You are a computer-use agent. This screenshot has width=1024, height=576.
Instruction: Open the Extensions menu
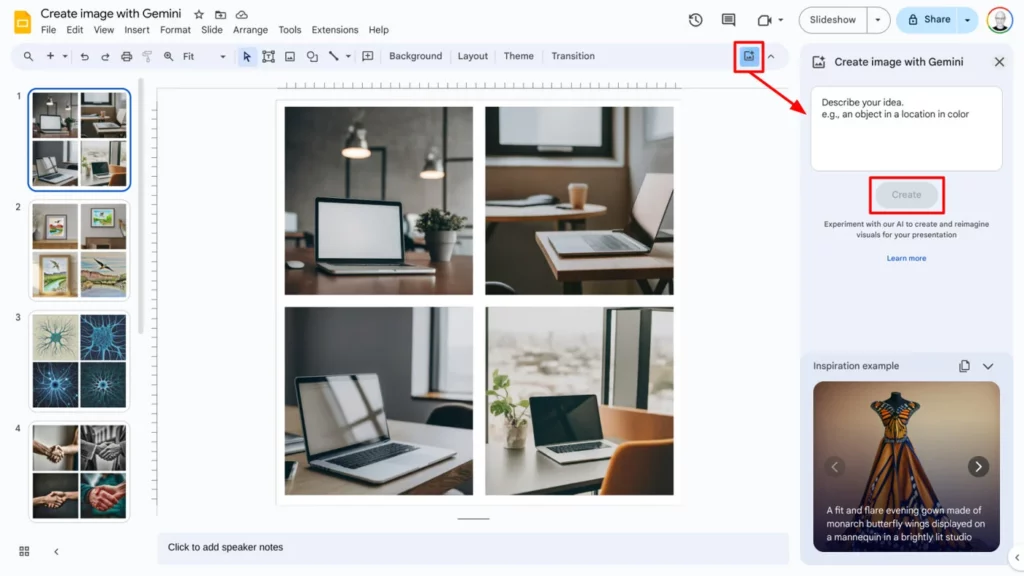click(x=334, y=30)
